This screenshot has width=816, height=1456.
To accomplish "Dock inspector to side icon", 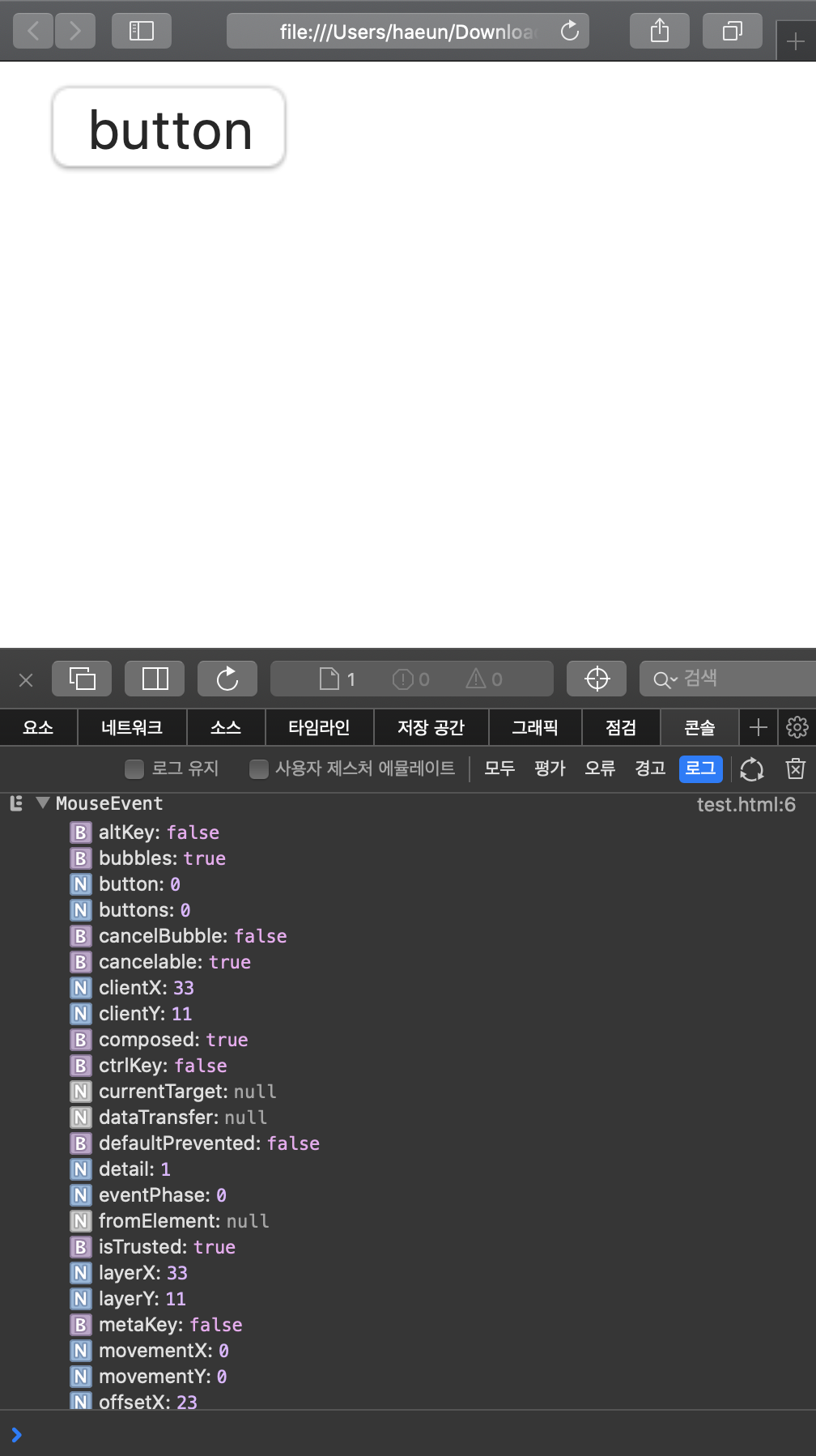I will [155, 679].
